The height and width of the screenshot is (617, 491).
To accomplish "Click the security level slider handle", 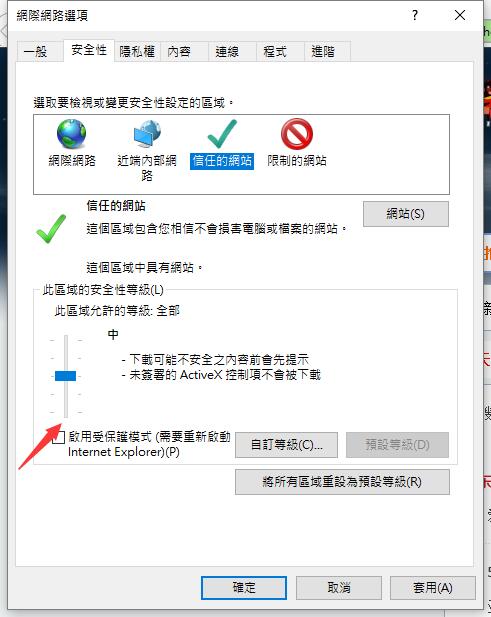I will 65,376.
